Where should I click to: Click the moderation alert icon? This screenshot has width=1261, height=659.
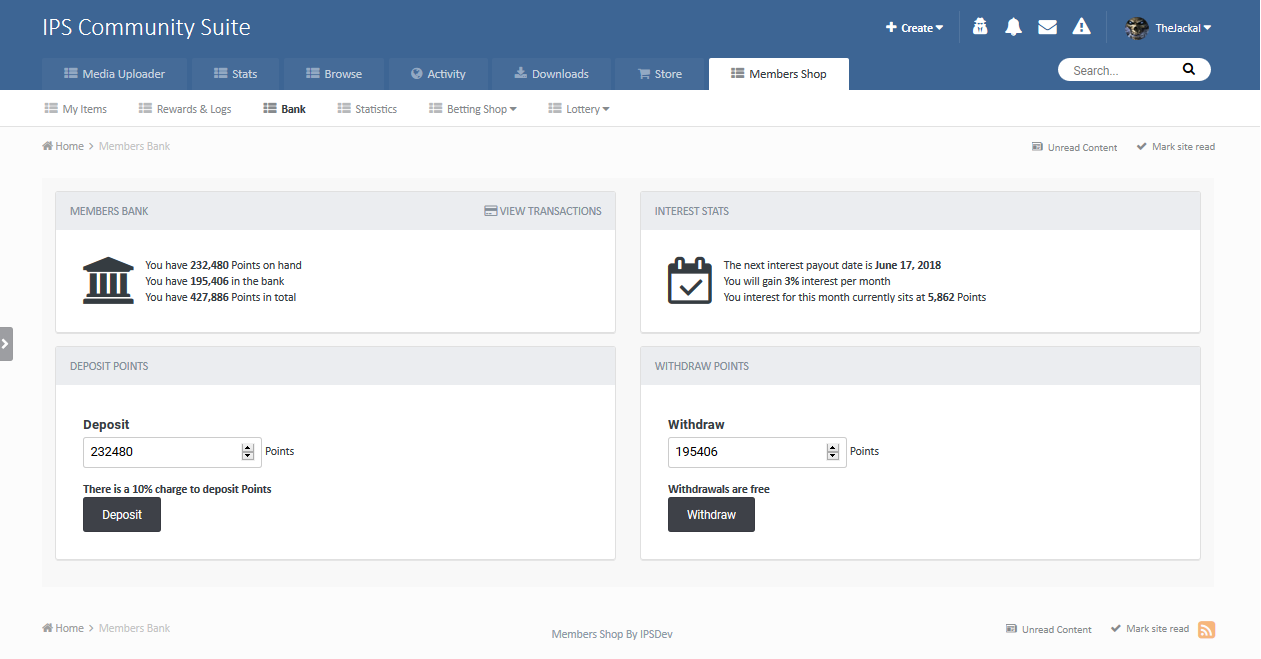point(1081,27)
